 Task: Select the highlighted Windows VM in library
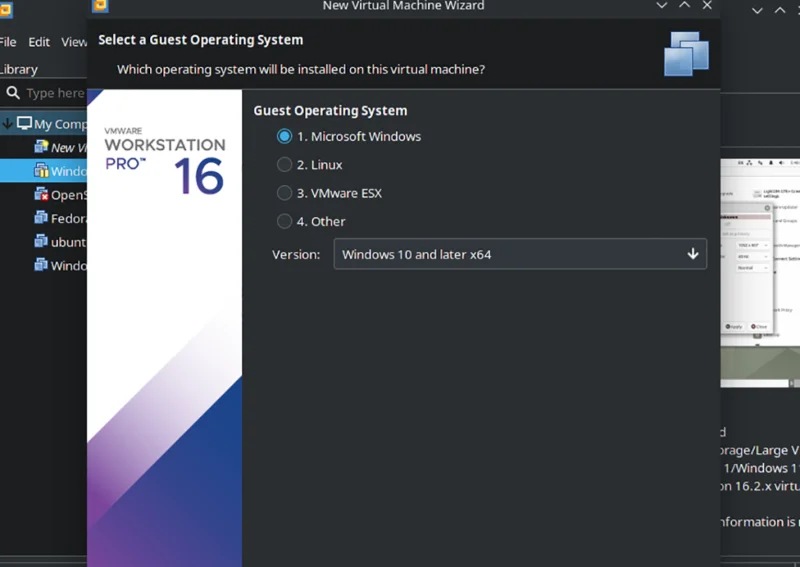click(43, 171)
